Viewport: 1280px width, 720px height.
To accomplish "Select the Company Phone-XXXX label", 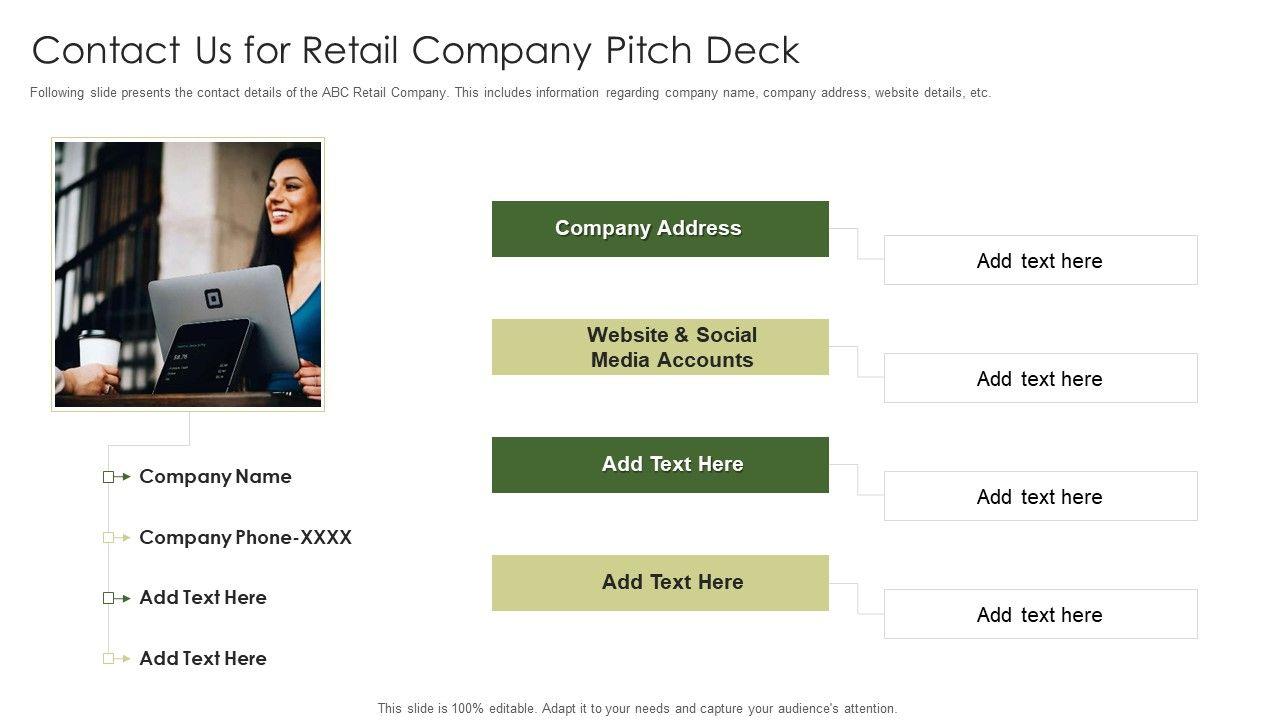I will pyautogui.click(x=245, y=538).
